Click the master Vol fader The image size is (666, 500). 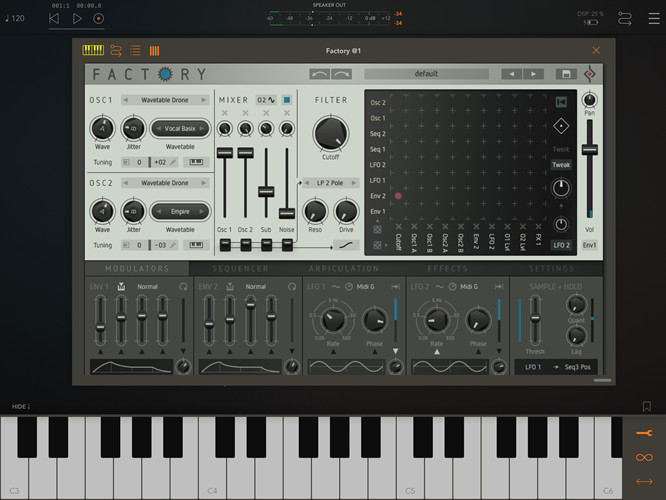pyautogui.click(x=590, y=150)
